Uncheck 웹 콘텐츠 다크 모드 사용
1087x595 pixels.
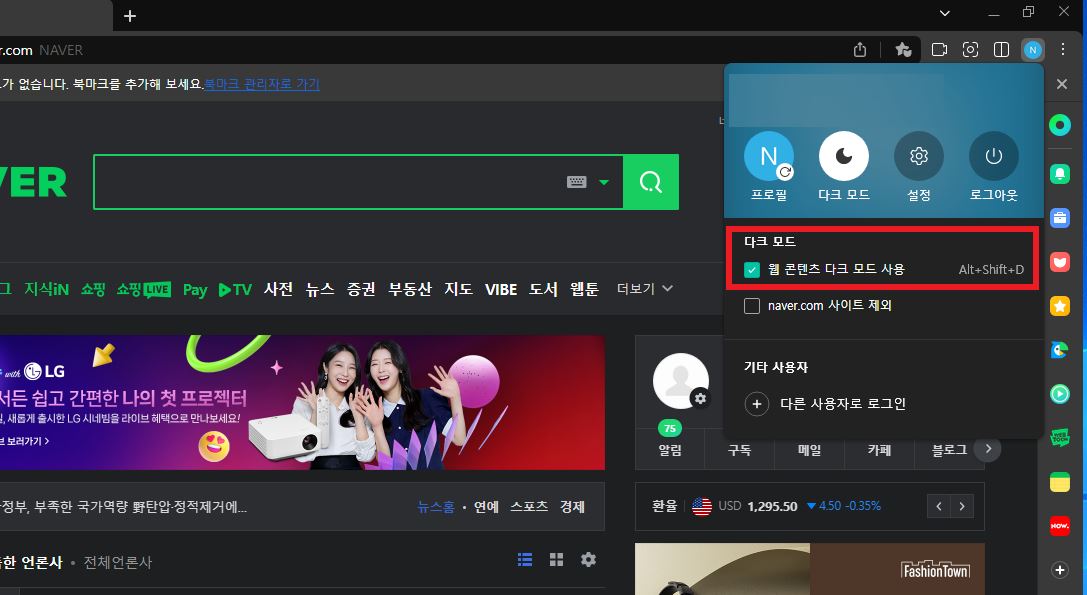point(751,270)
